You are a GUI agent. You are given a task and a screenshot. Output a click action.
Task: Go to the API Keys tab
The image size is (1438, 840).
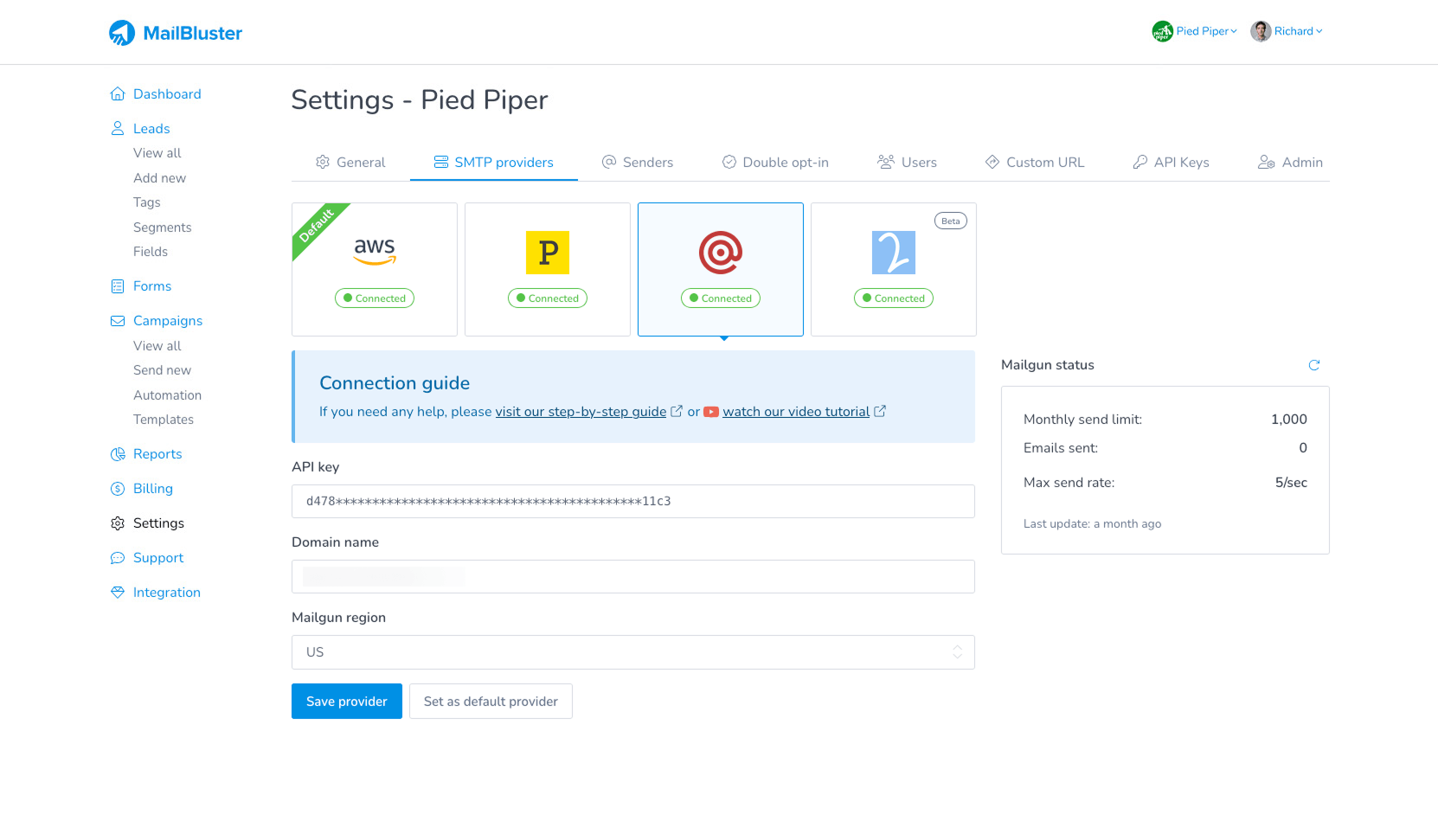click(x=1171, y=163)
